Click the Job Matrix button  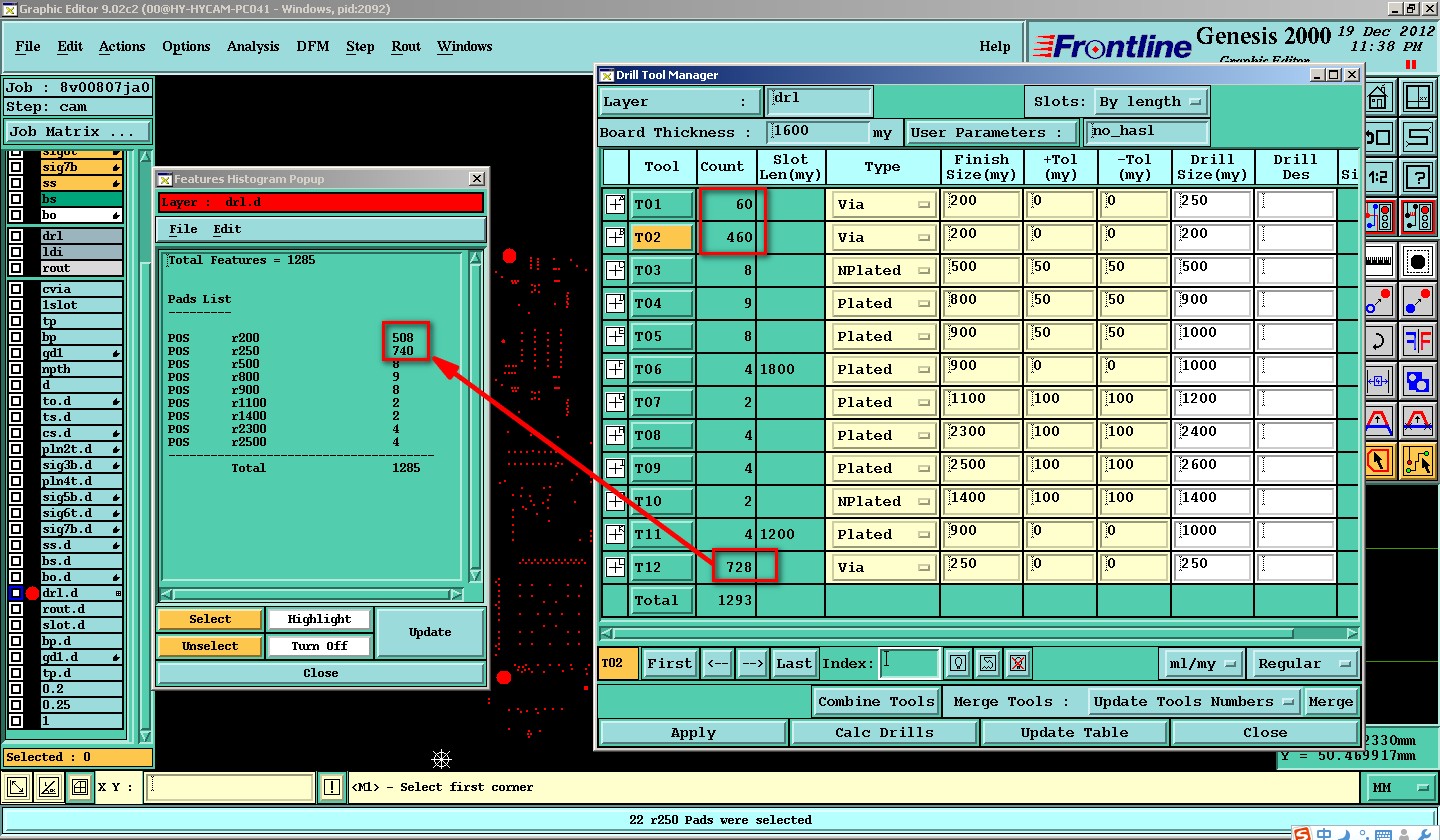(x=78, y=131)
